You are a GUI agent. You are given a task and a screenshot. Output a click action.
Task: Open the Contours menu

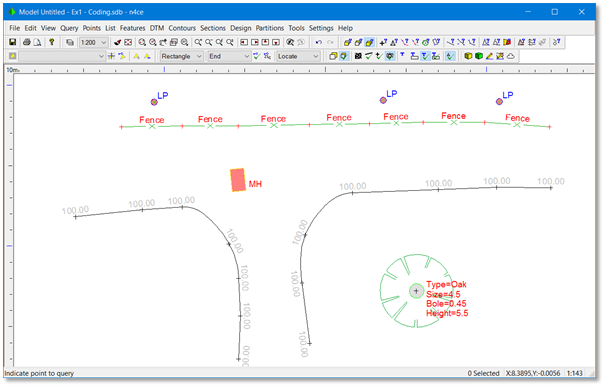[x=182, y=28]
